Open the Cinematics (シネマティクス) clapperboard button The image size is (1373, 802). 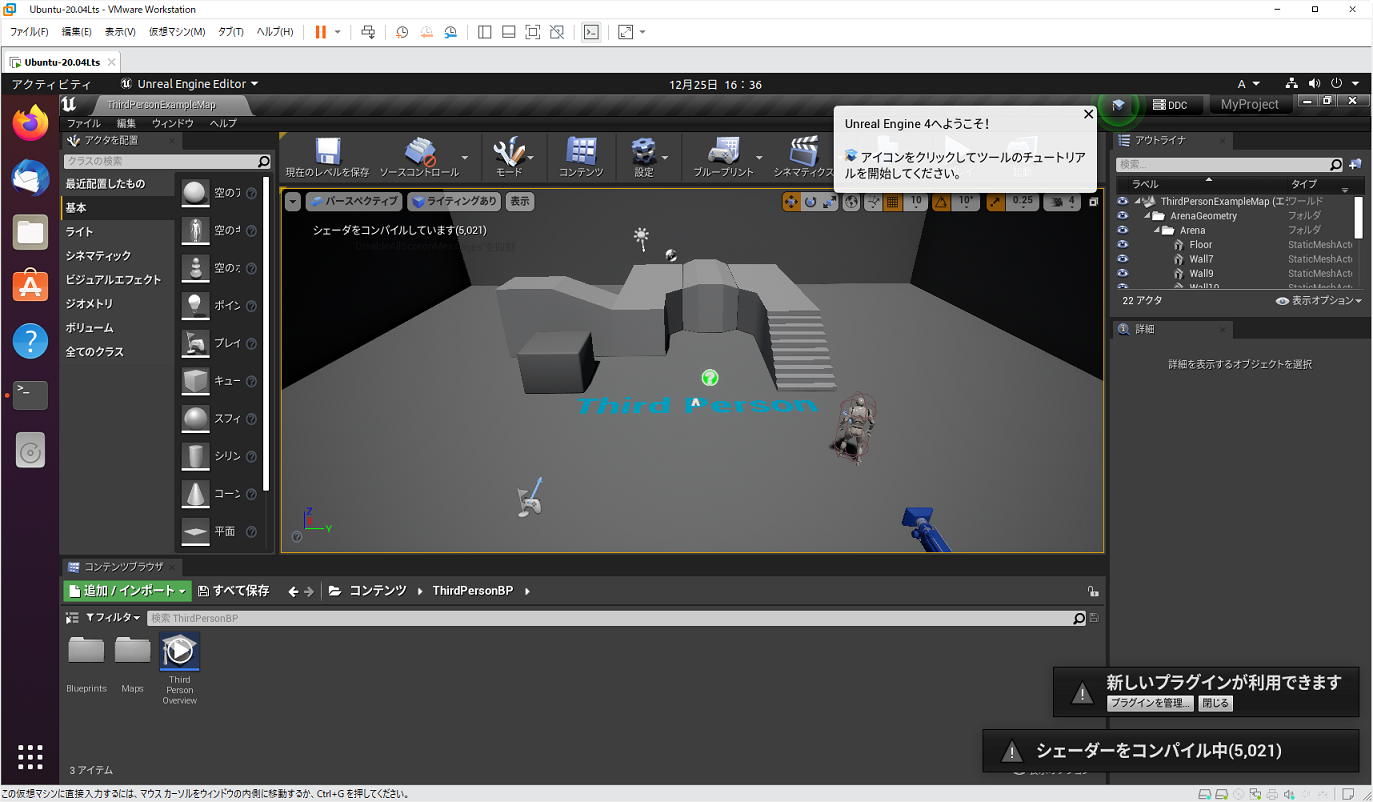(x=803, y=157)
